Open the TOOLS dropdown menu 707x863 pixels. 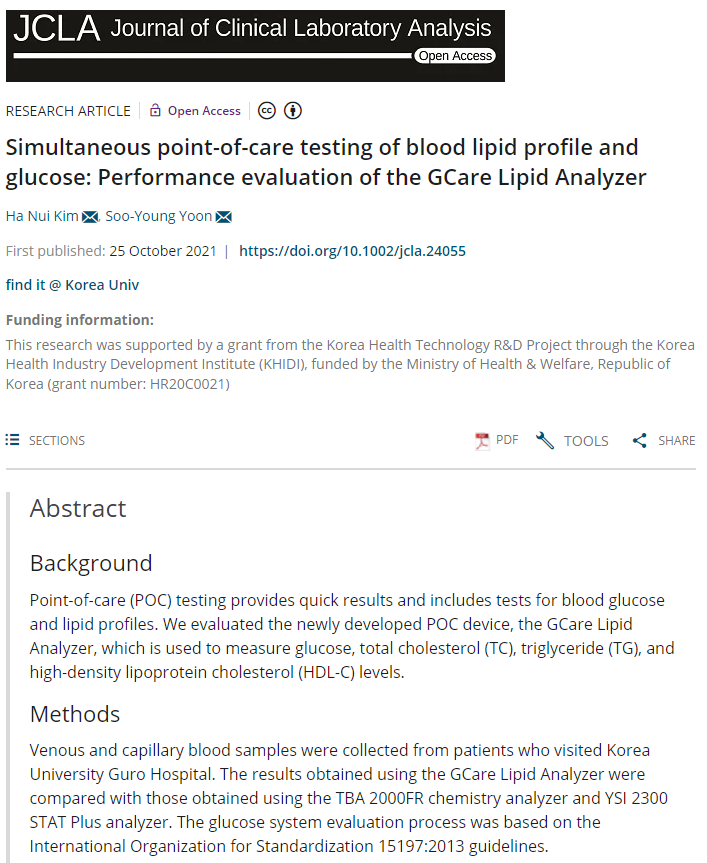(573, 440)
